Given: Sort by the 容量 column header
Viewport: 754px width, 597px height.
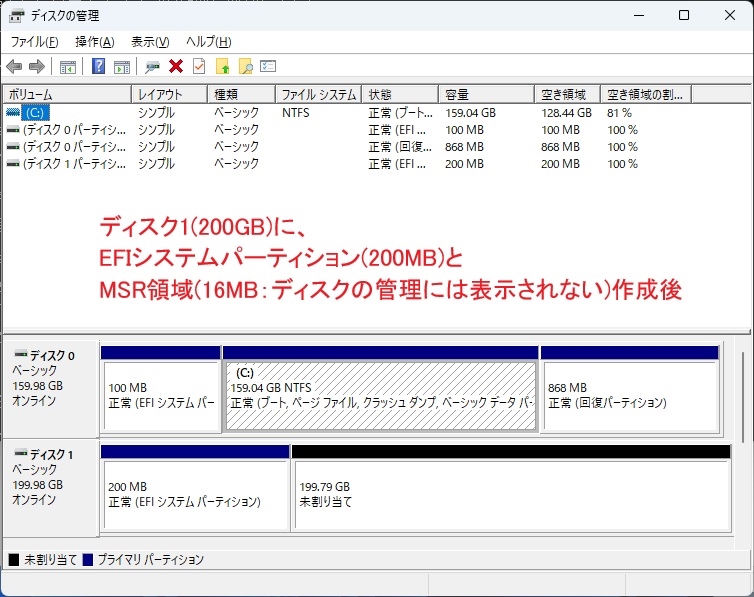Looking at the screenshot, I should click(487, 94).
